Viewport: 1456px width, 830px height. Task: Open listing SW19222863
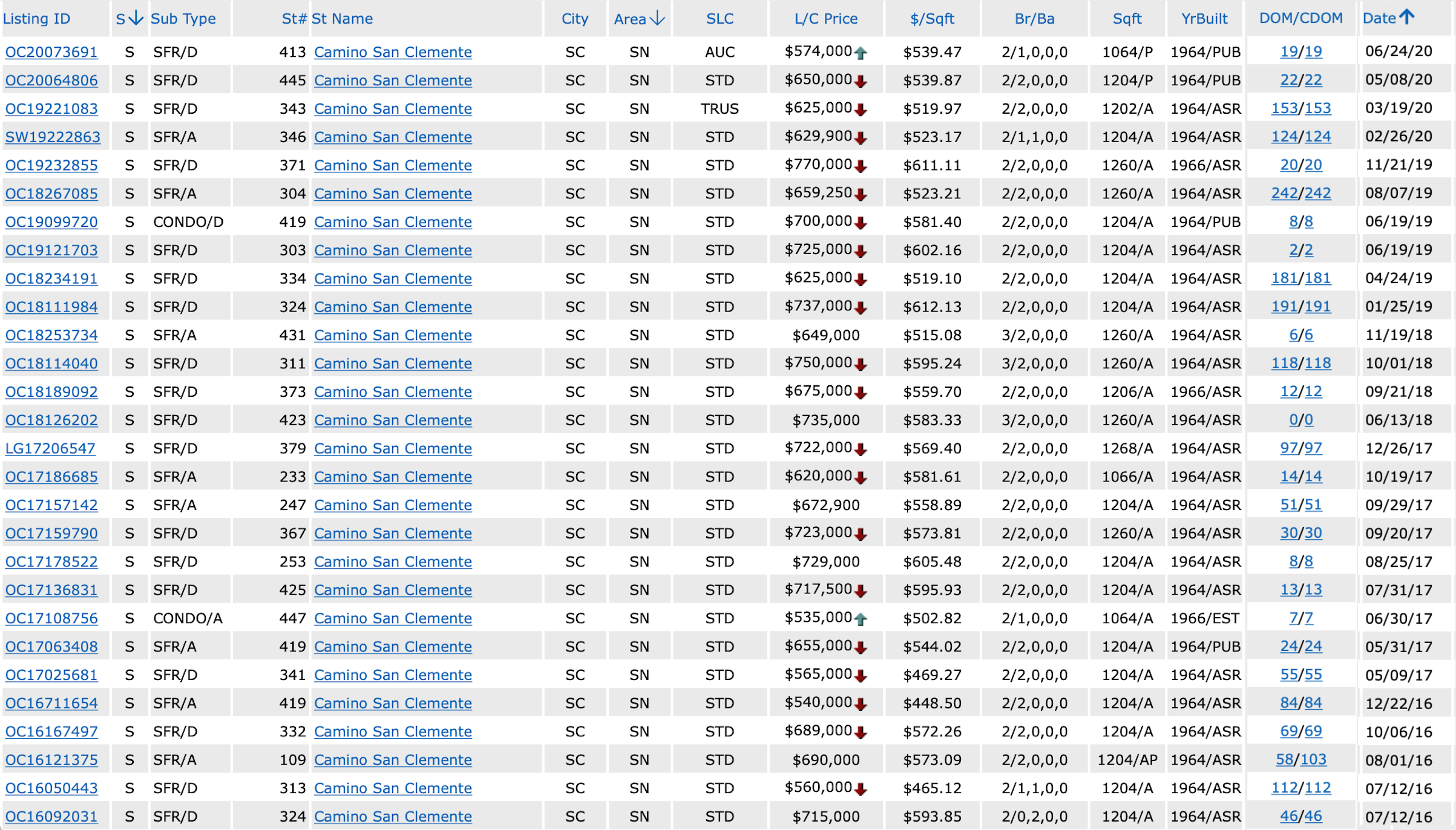pyautogui.click(x=53, y=137)
